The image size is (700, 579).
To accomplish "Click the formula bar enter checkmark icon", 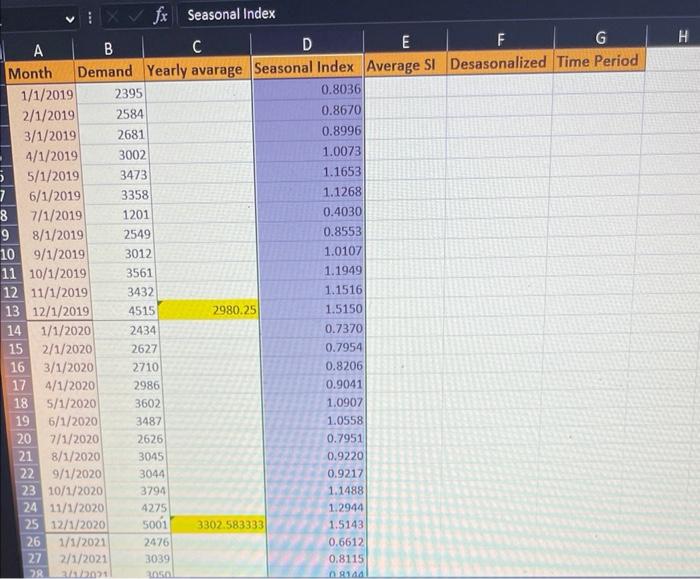I will coord(135,17).
